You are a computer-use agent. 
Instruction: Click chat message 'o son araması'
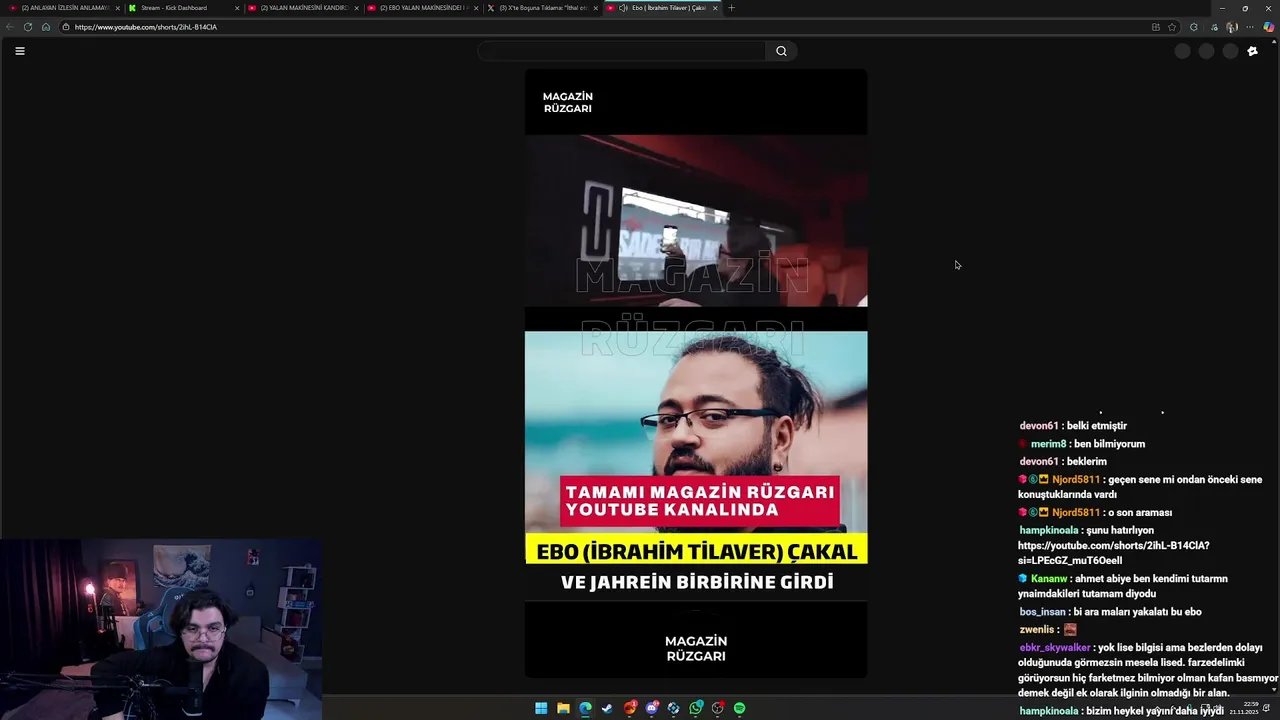tap(1139, 513)
